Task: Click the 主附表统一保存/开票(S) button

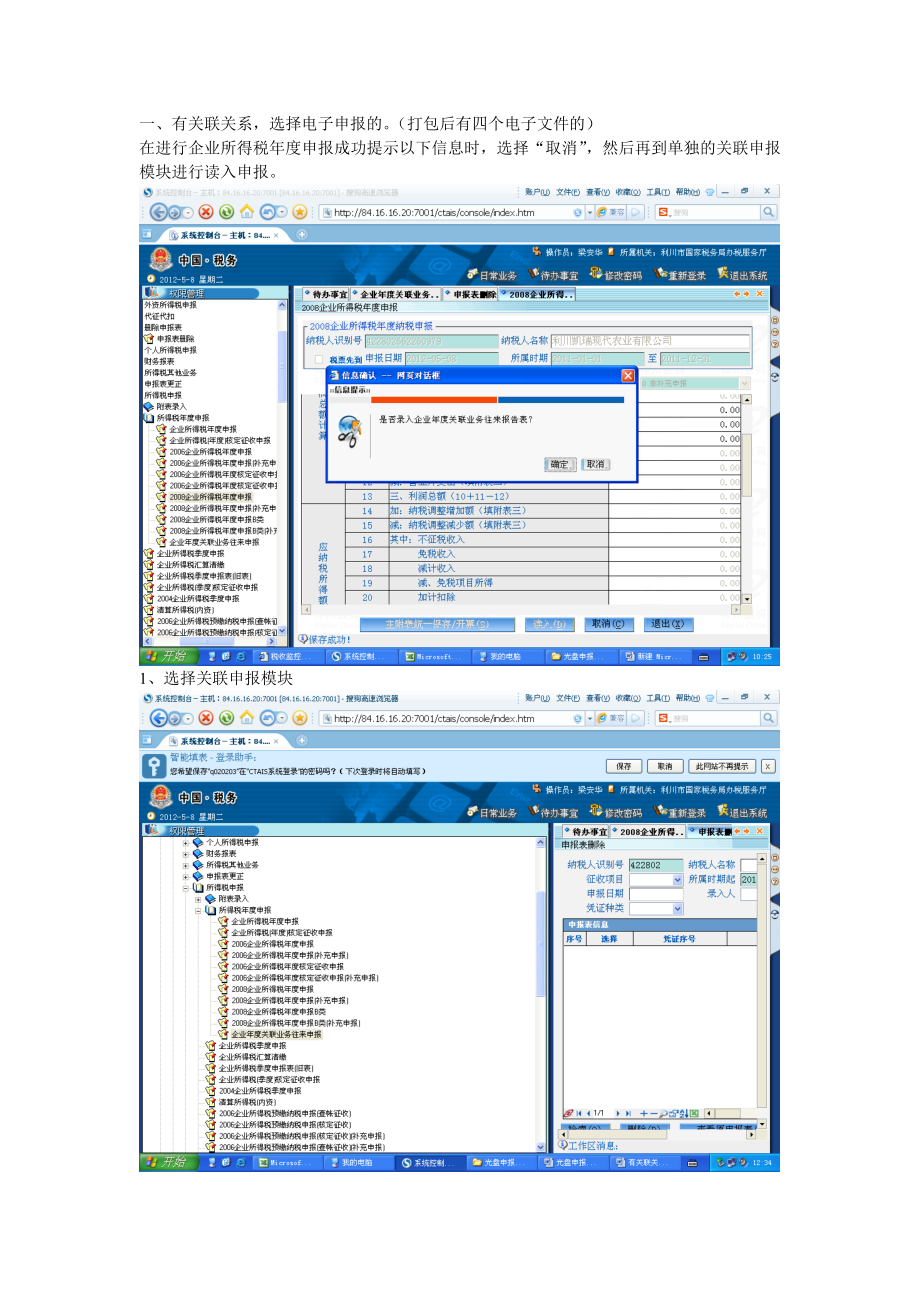Action: pyautogui.click(x=437, y=624)
